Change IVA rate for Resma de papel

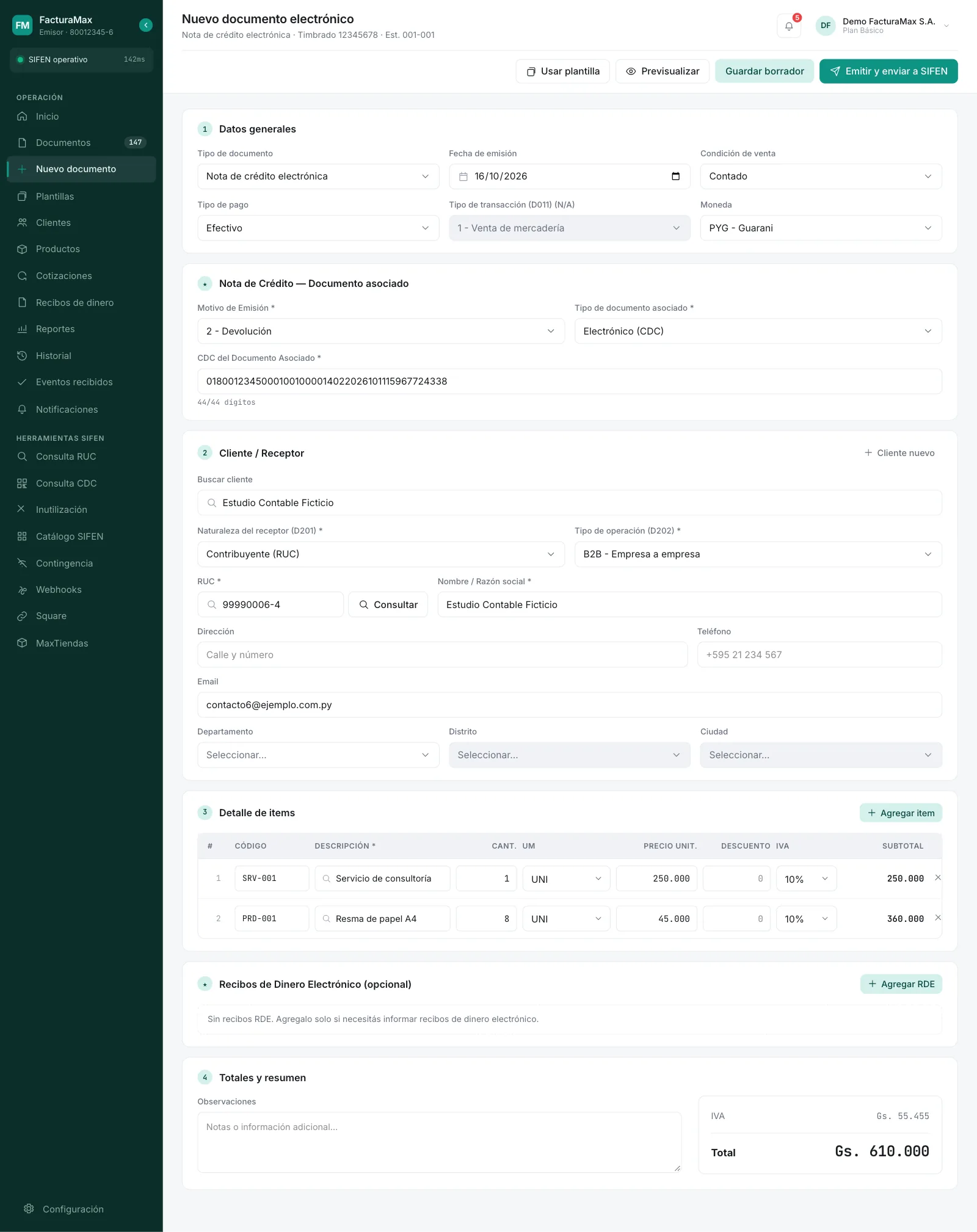point(806,919)
